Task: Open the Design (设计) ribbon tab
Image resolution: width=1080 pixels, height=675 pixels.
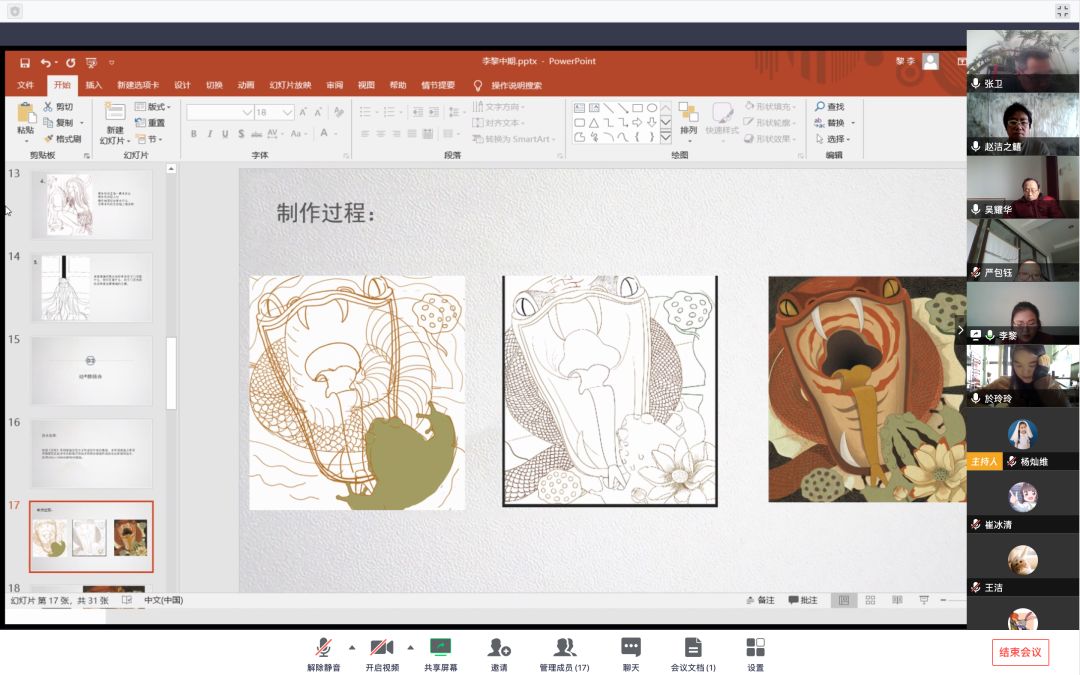Action: tap(182, 86)
